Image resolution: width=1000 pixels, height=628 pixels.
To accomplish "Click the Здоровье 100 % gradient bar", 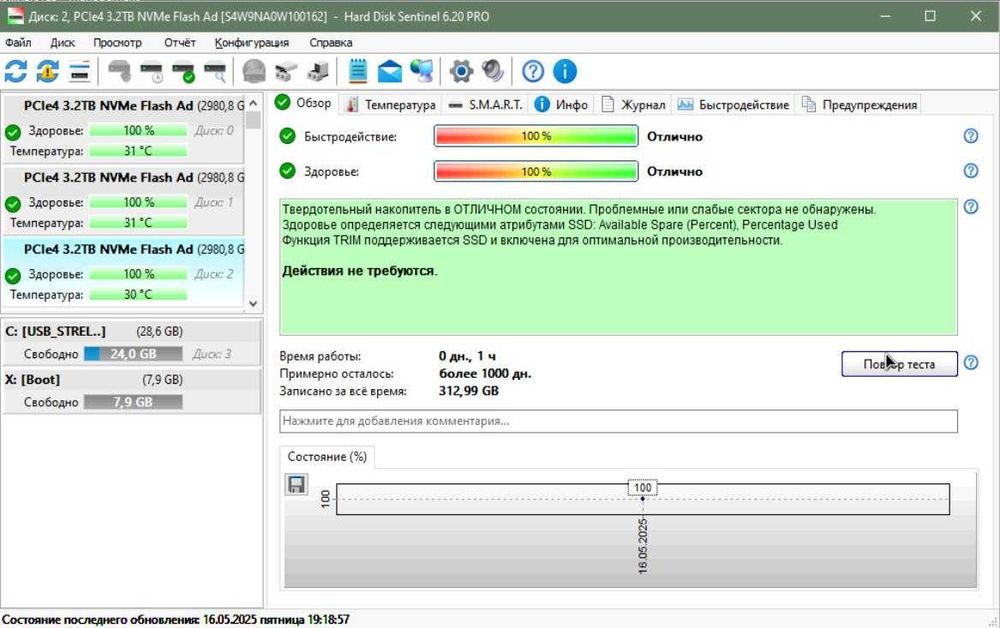I will click(x=536, y=172).
